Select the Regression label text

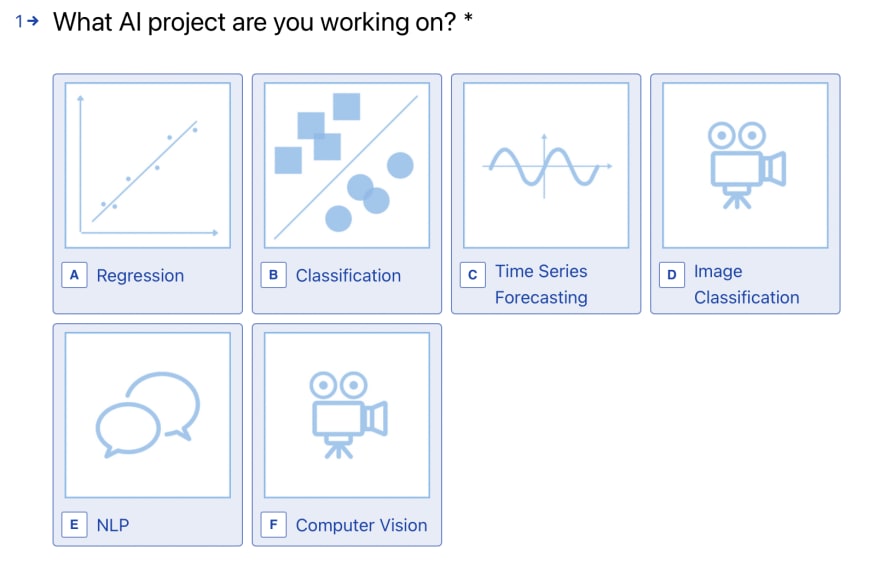(x=140, y=276)
